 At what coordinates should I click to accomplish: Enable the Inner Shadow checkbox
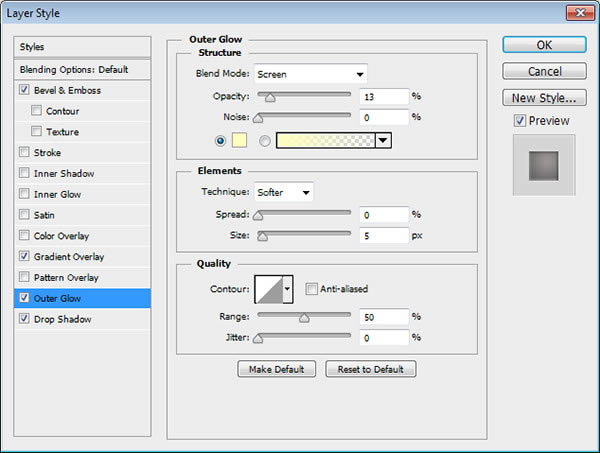click(24, 173)
